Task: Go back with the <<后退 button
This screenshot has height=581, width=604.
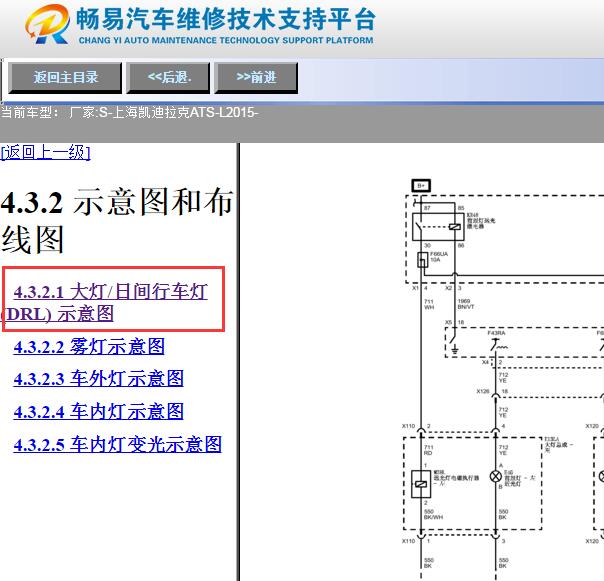Action: 168,78
